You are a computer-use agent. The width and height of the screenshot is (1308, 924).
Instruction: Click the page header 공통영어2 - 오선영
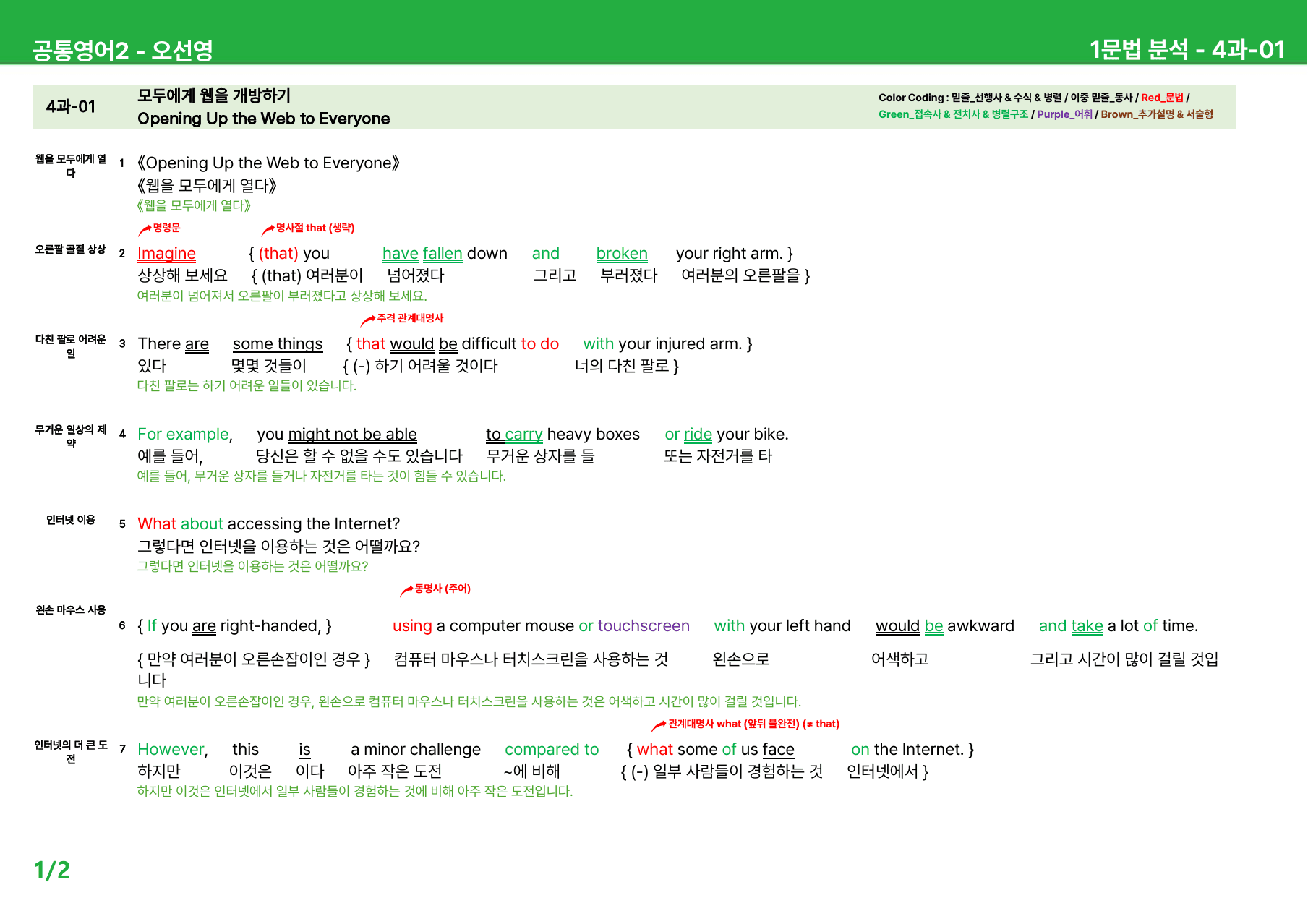122,50
